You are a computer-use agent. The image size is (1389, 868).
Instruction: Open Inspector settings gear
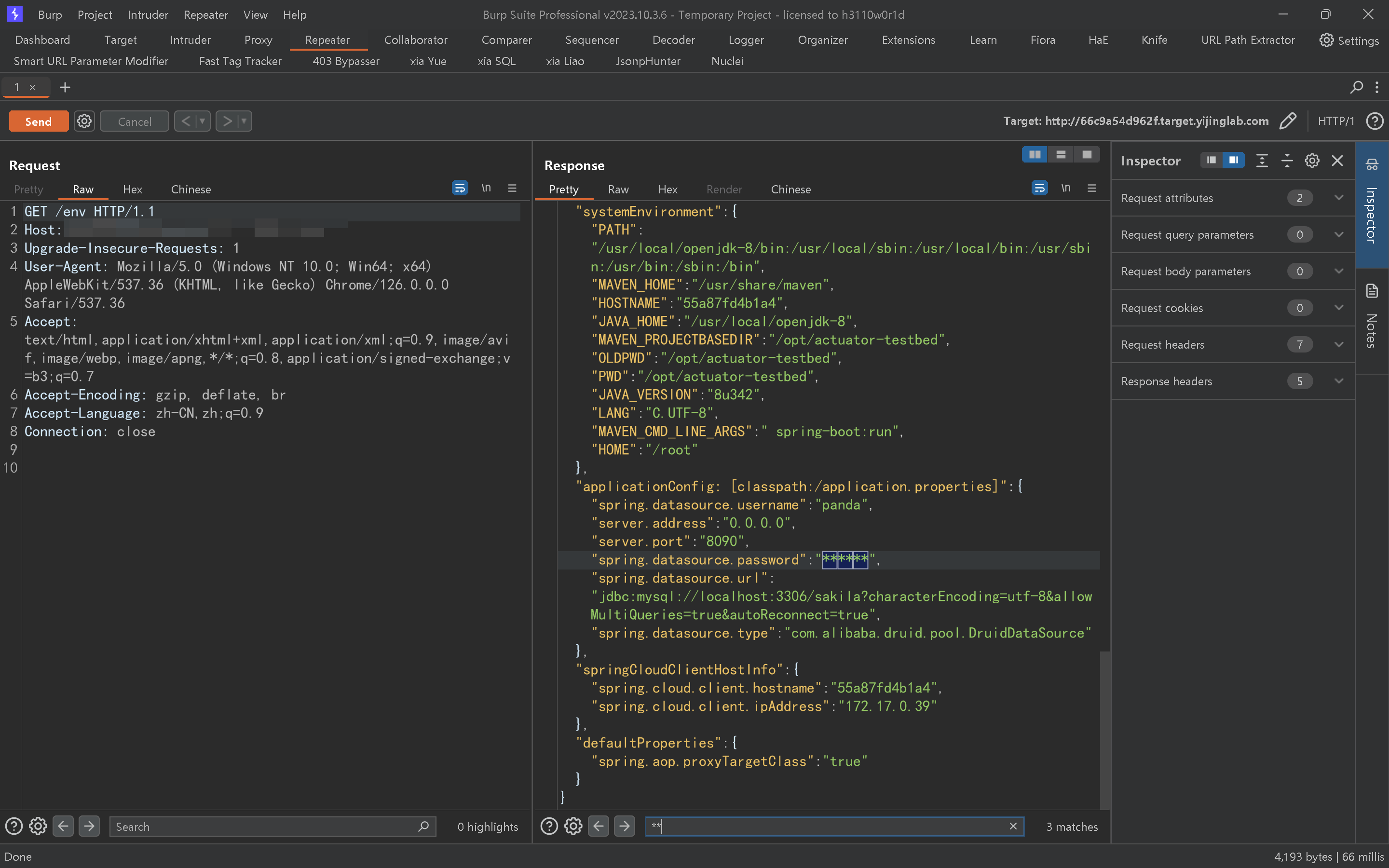[1311, 161]
